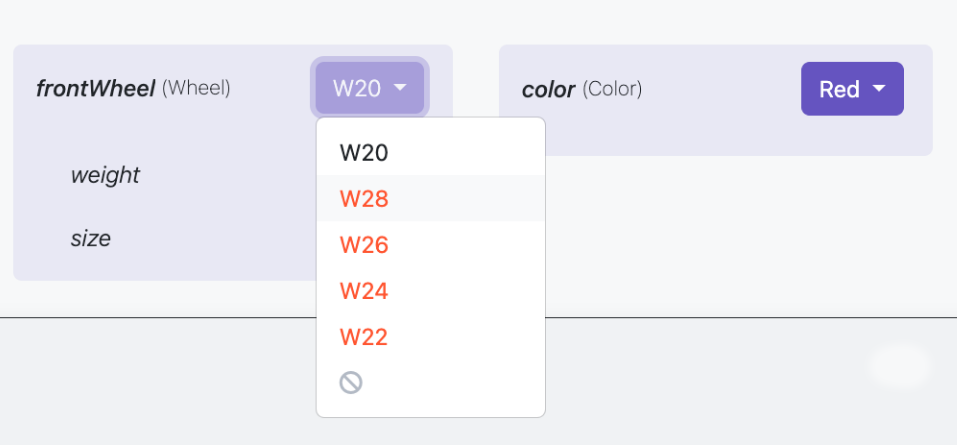Select the size sub-property
Image resolution: width=957 pixels, height=445 pixels.
tap(90, 239)
